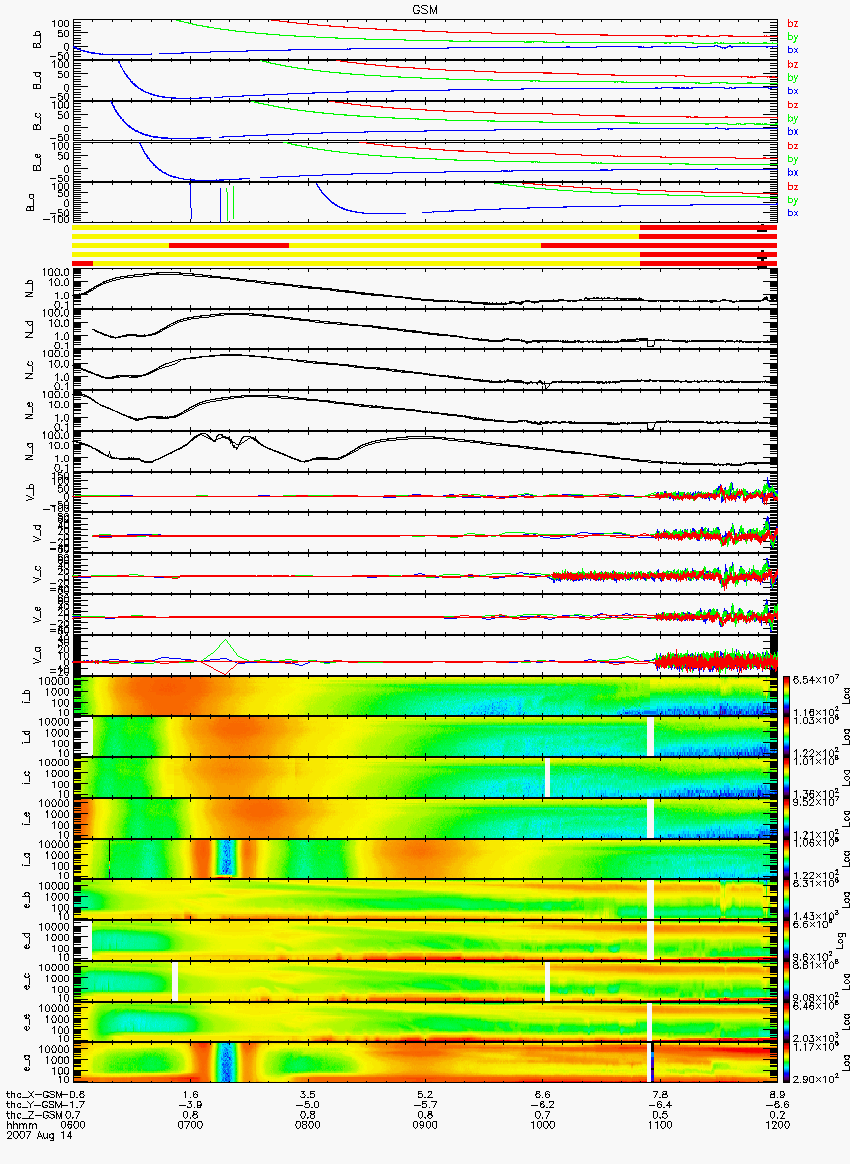Viewport: 850px width, 1164px height.
Task: Select the V_d velocity axis label
Action: tap(35, 532)
